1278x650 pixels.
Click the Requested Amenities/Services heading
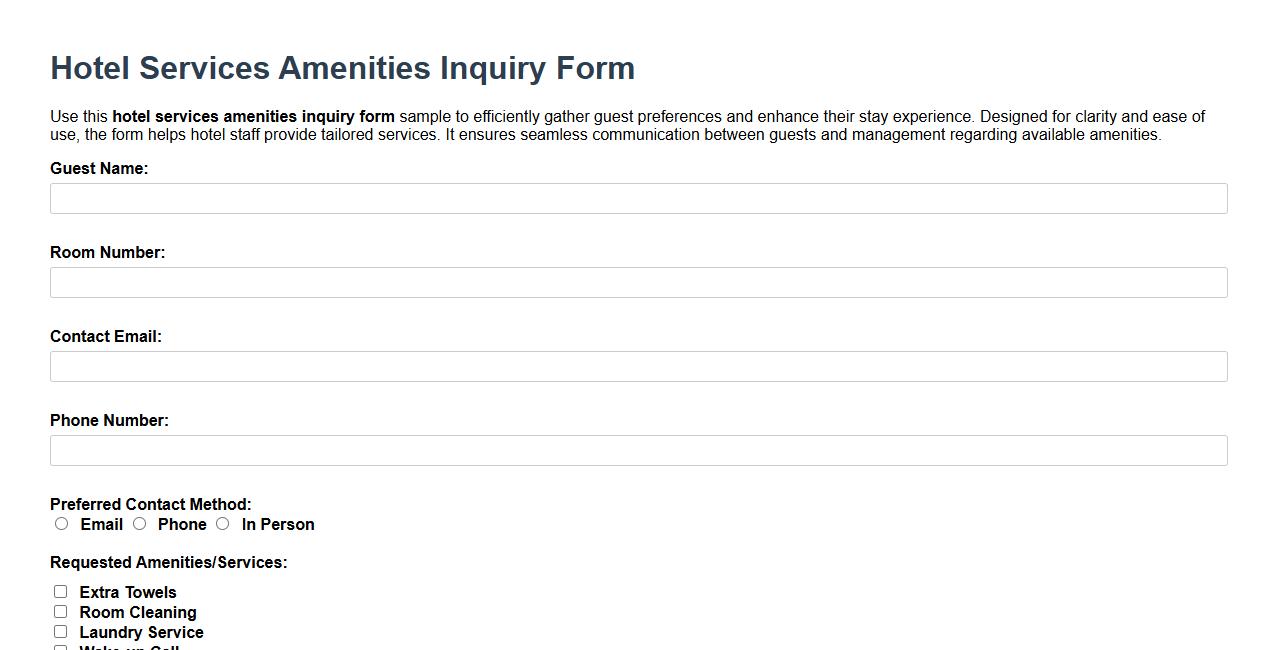point(168,562)
